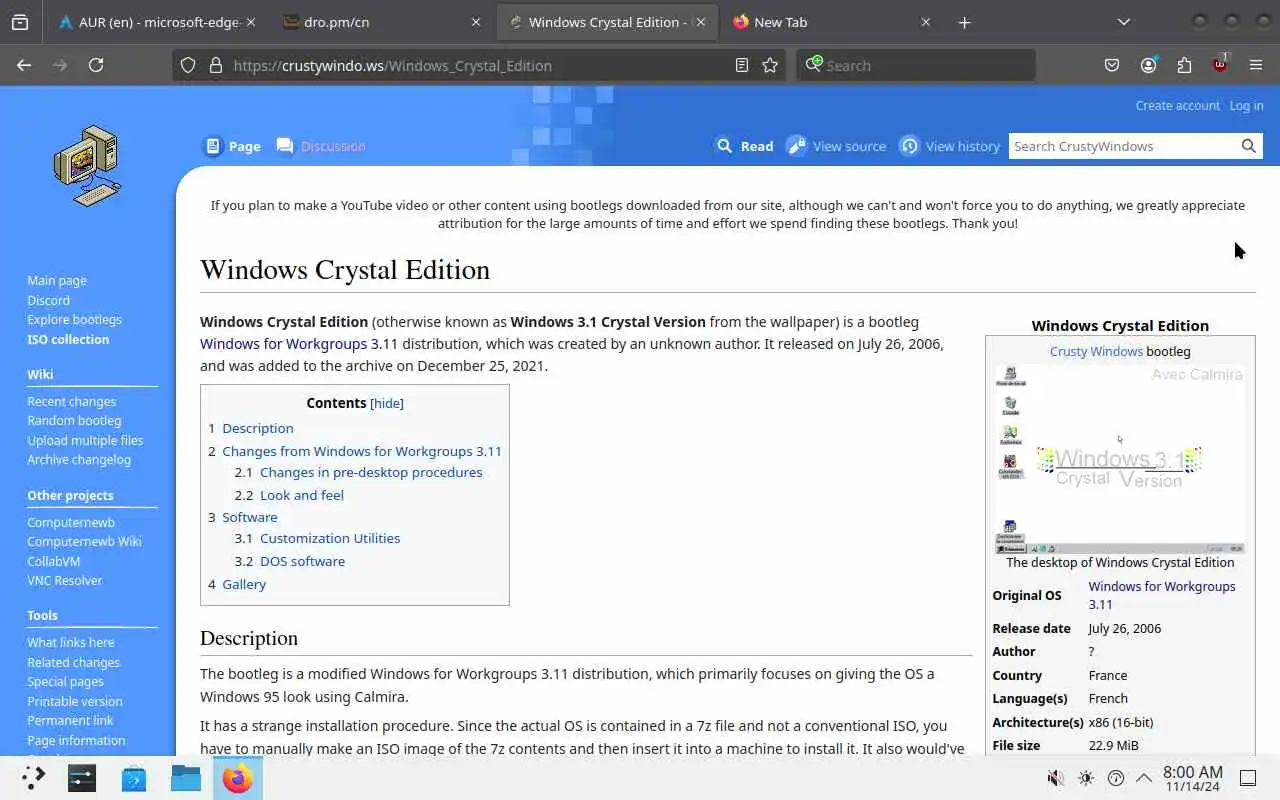Screen dimensions: 1280x800
Task: Jump to Changes in pre-desktop procedures
Action: pyautogui.click(x=371, y=472)
